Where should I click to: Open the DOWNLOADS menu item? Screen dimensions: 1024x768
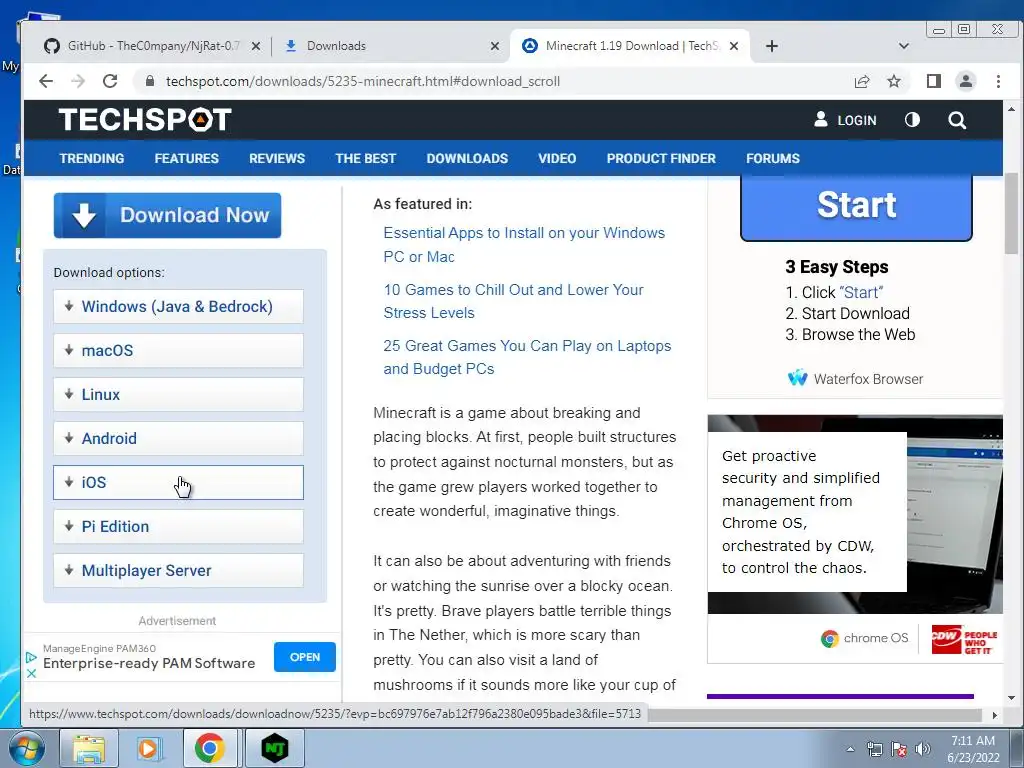[467, 158]
